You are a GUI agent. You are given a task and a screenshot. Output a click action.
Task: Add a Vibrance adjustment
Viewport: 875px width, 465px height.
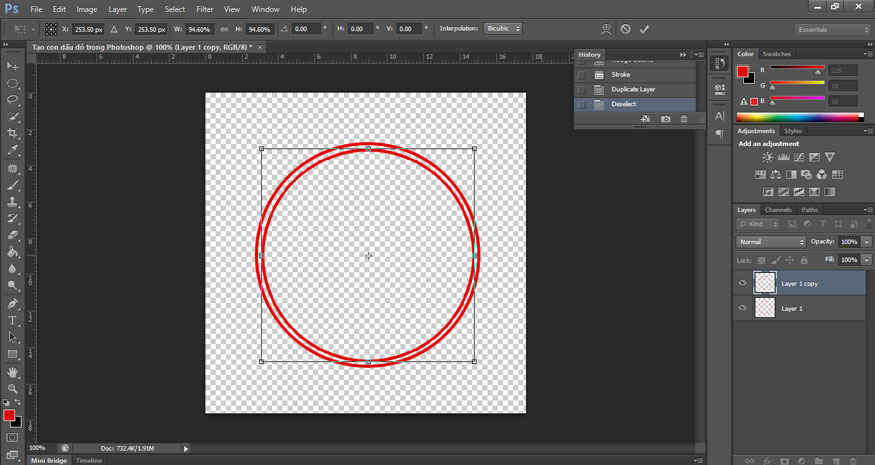[830, 157]
